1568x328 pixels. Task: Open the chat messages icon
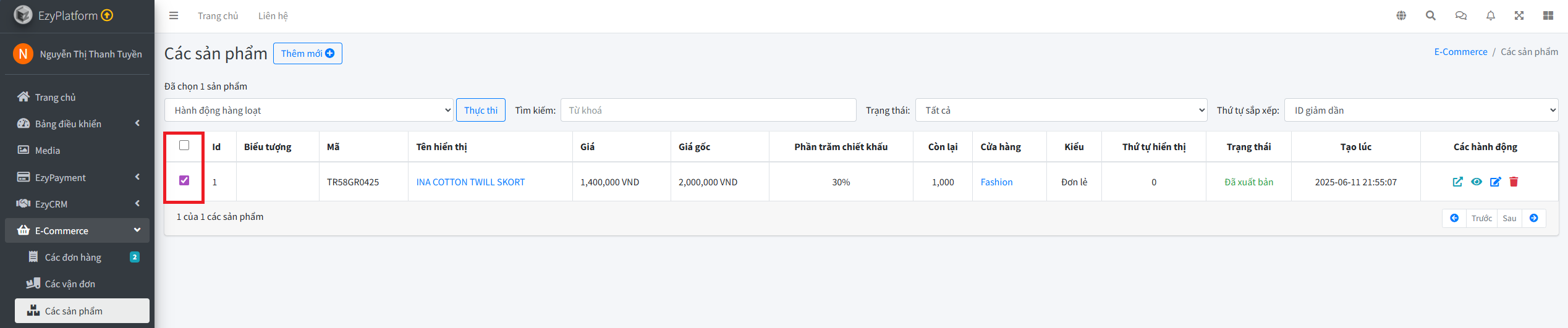[1460, 16]
